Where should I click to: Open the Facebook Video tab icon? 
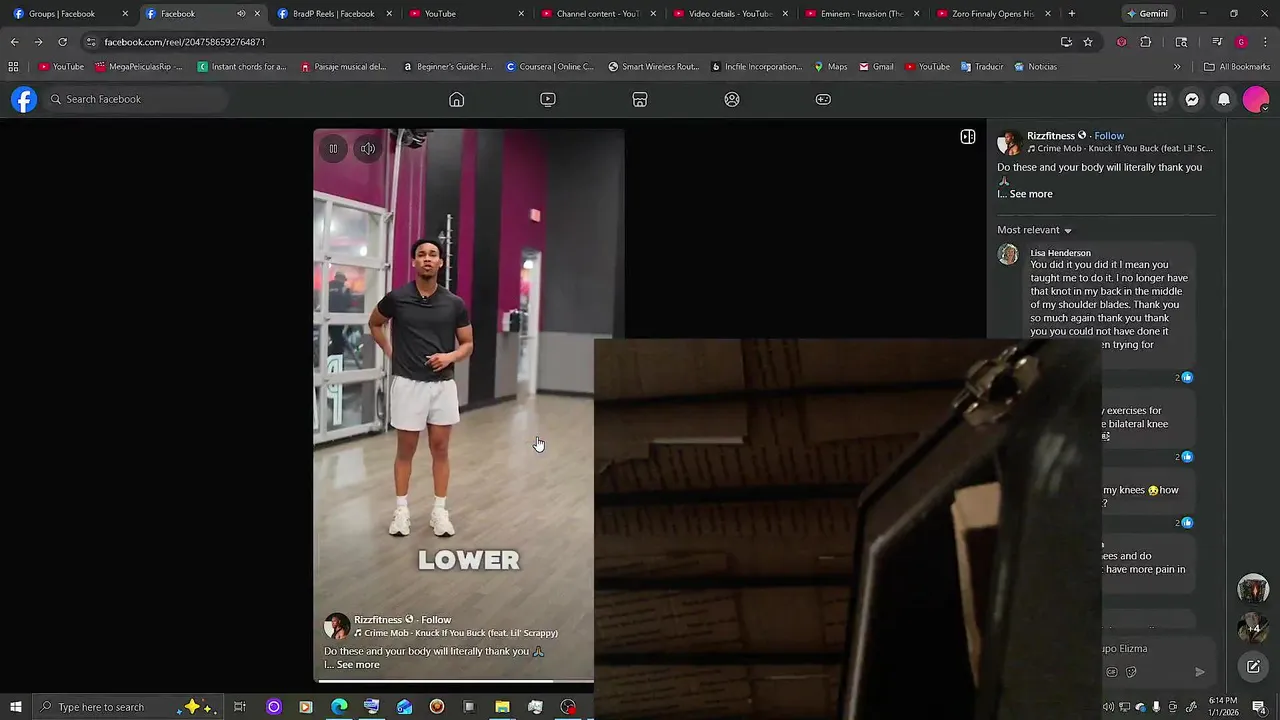[x=548, y=99]
